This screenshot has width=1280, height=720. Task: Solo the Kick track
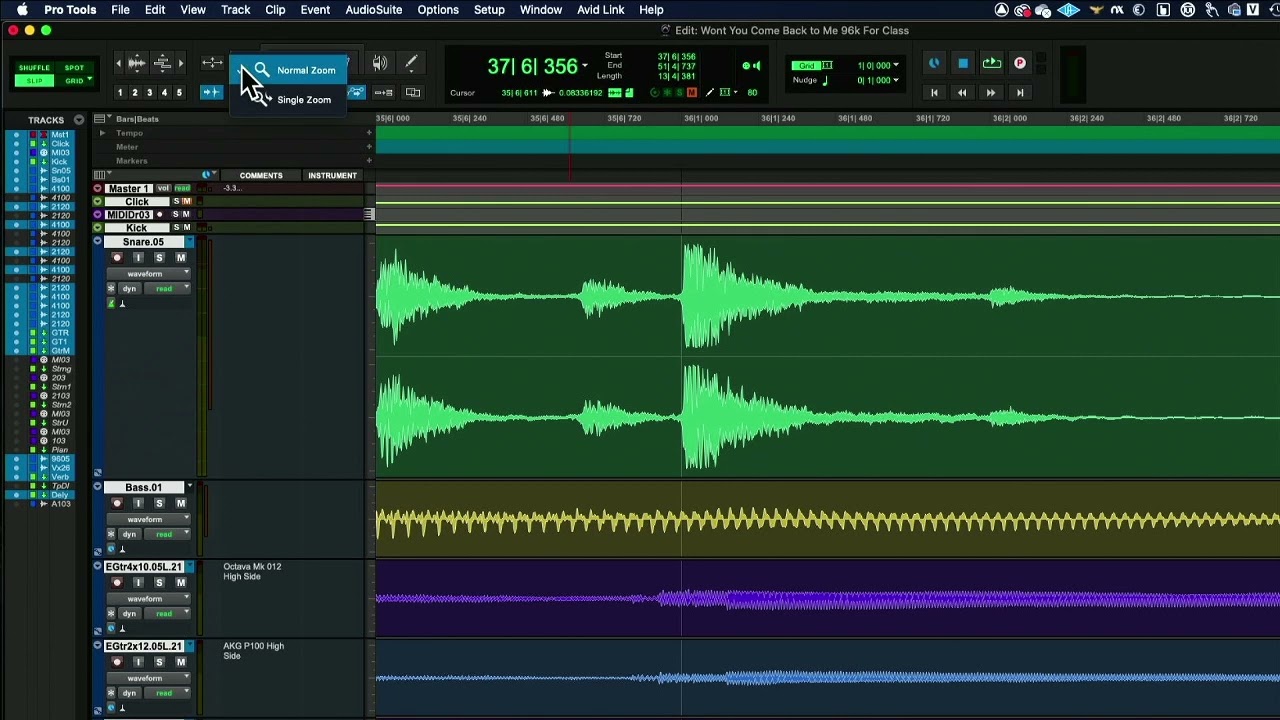click(x=176, y=228)
